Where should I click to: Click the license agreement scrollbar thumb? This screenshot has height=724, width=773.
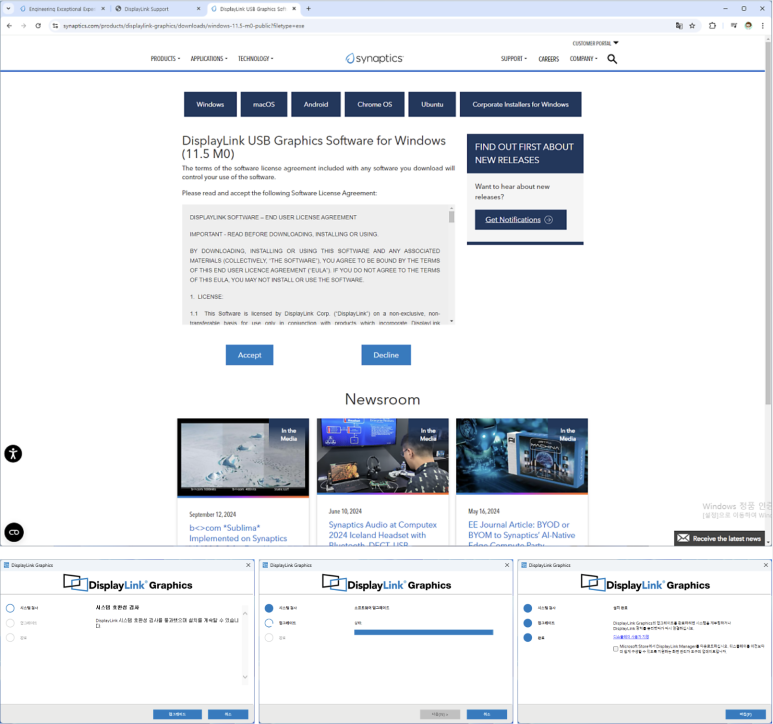click(x=452, y=216)
